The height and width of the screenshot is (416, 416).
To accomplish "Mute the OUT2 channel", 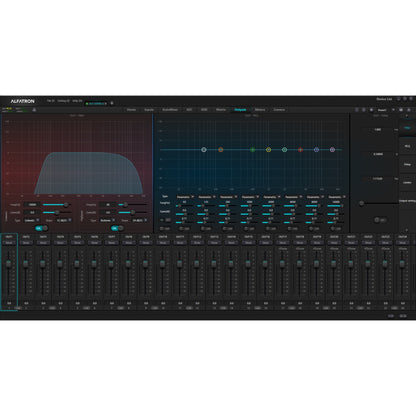I will click(x=26, y=243).
